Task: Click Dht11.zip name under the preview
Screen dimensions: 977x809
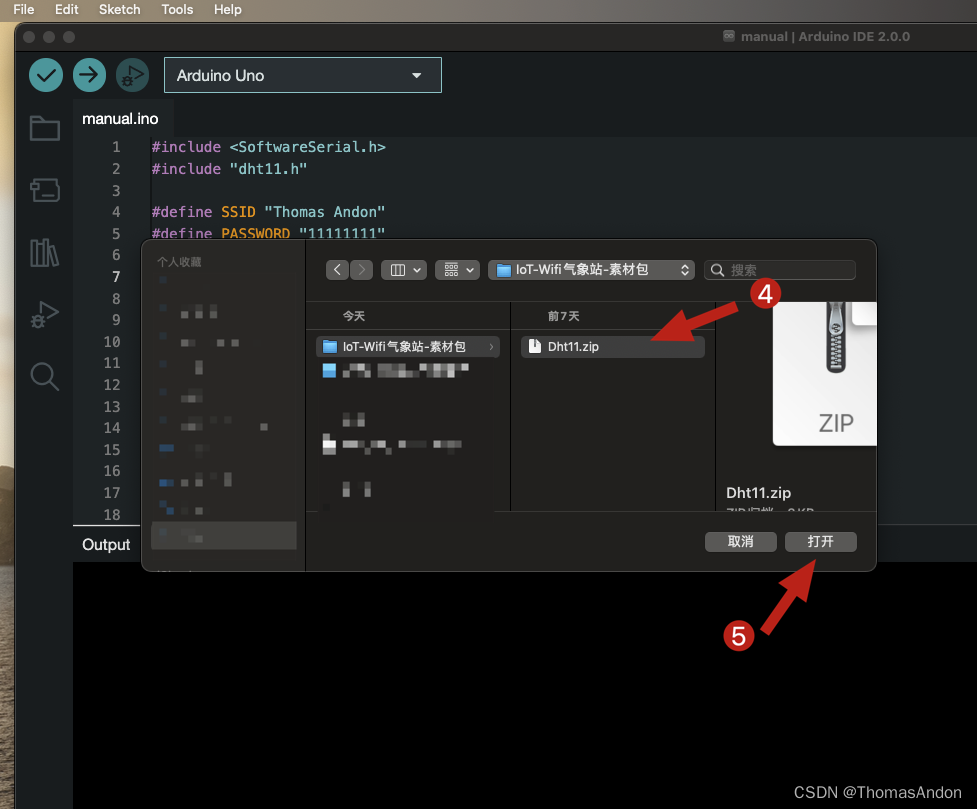Action: (758, 493)
